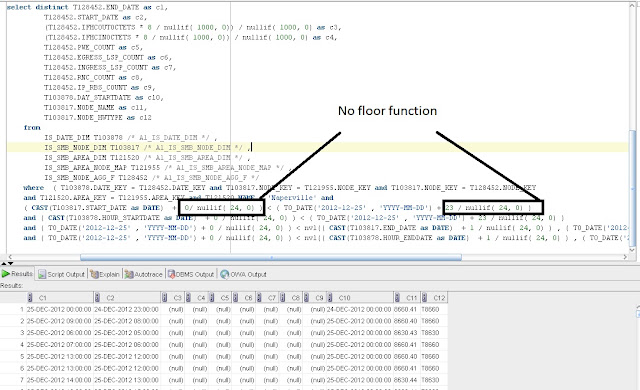This screenshot has height=390, width=640.
Task: Place cursor on 'T103817.NODE_HWTYPE as c12' line
Action: pyautogui.click(x=98, y=117)
